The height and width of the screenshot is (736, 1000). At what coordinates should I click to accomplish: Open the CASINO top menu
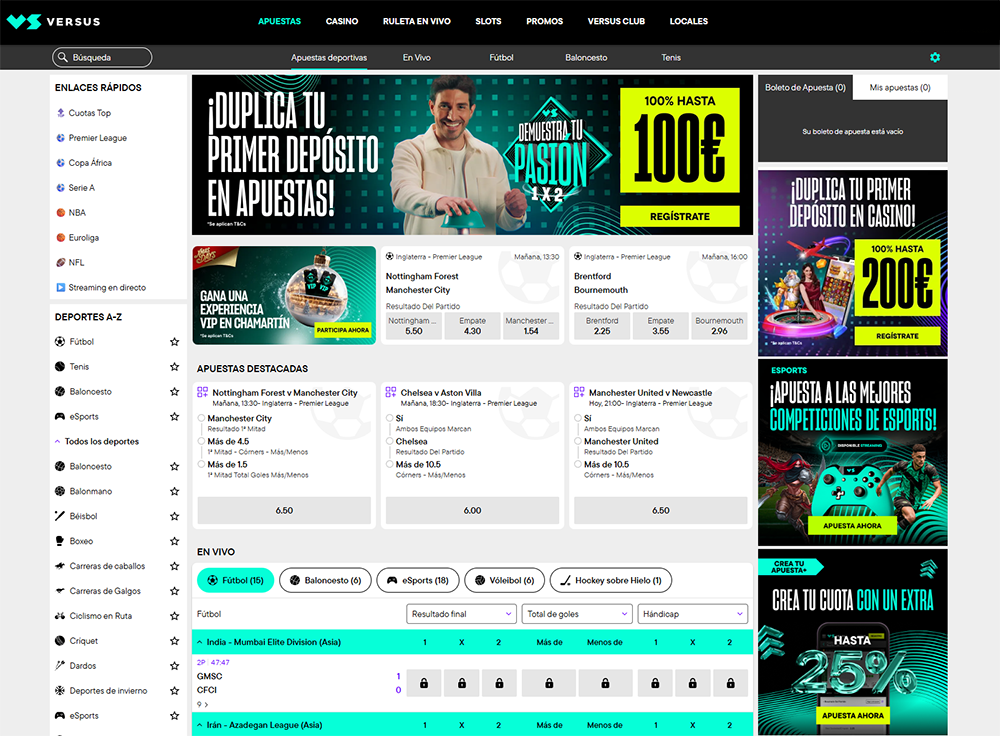click(342, 21)
